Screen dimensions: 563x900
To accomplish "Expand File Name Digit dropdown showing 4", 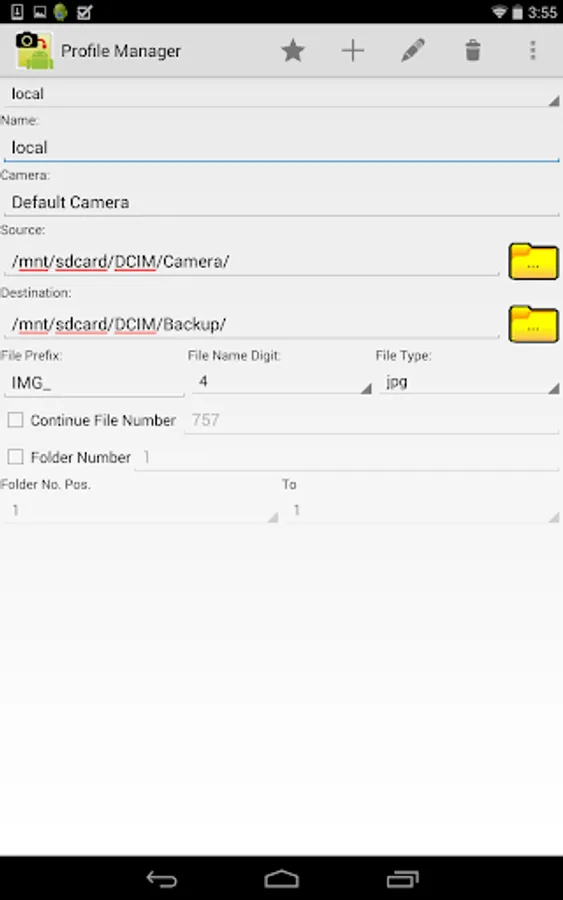I will 281,382.
